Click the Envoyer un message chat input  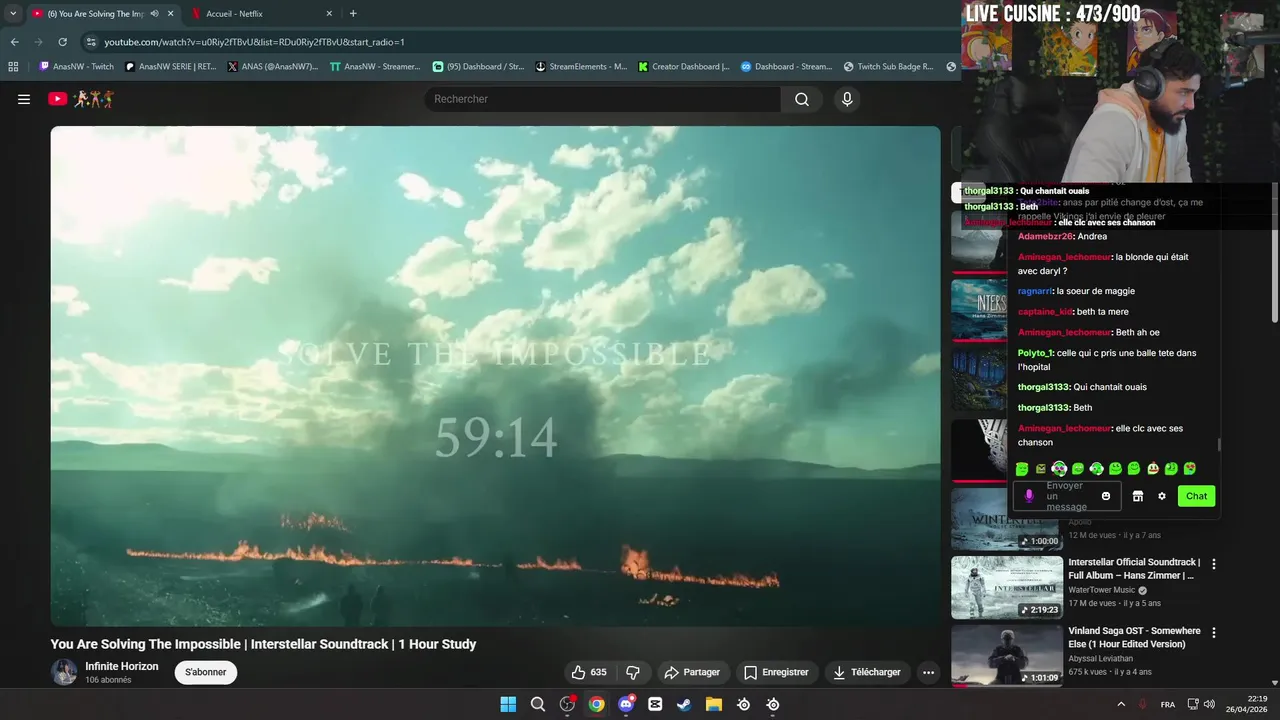(1066, 496)
